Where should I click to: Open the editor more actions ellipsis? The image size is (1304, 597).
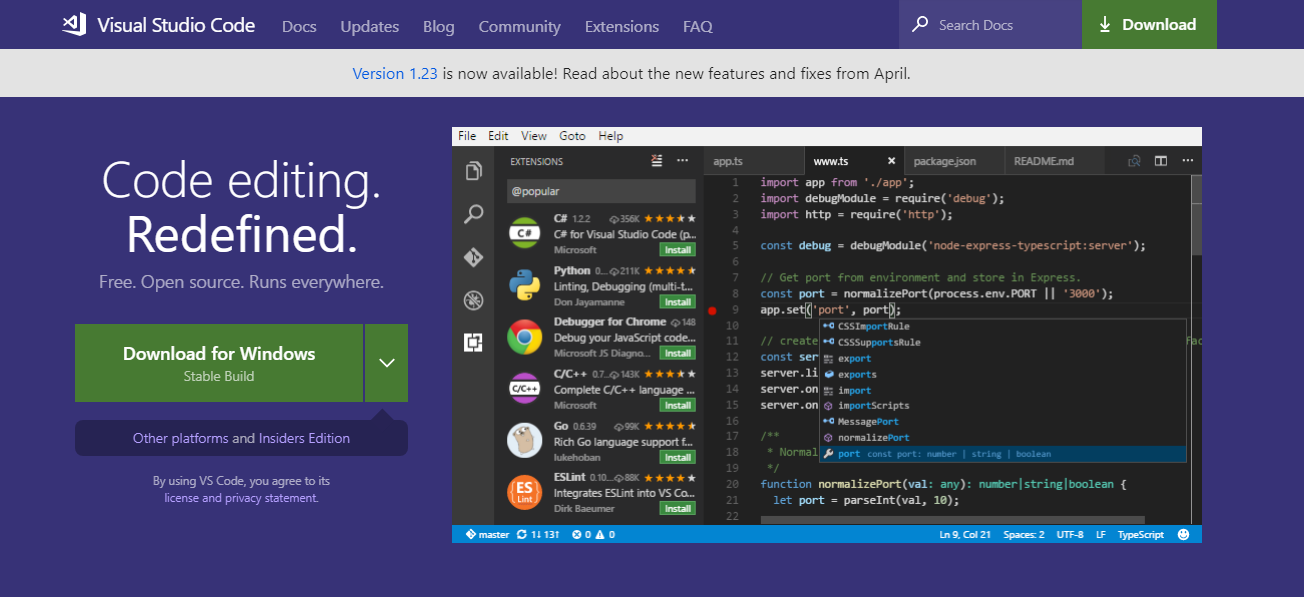tap(1186, 160)
